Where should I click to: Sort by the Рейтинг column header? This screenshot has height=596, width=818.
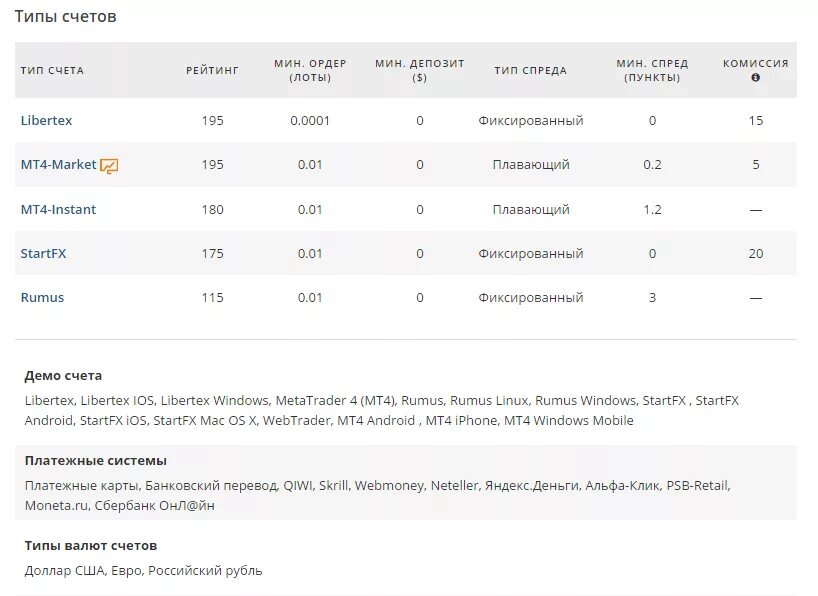(x=212, y=70)
